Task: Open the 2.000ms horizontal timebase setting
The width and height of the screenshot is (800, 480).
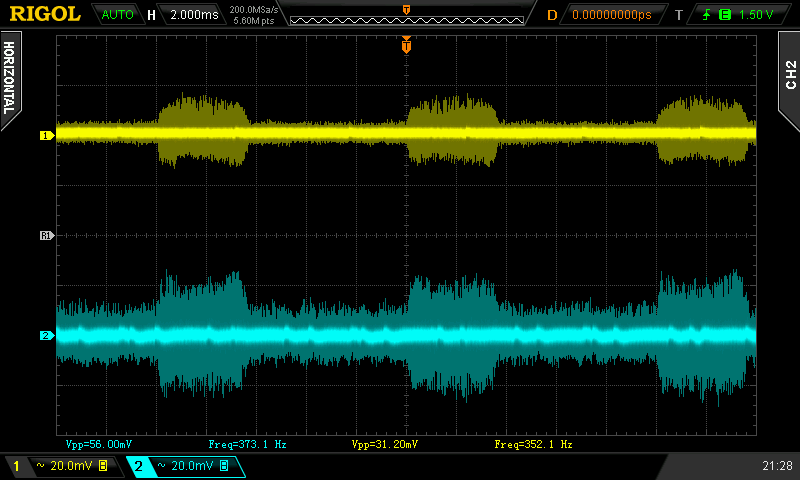Action: [x=193, y=15]
